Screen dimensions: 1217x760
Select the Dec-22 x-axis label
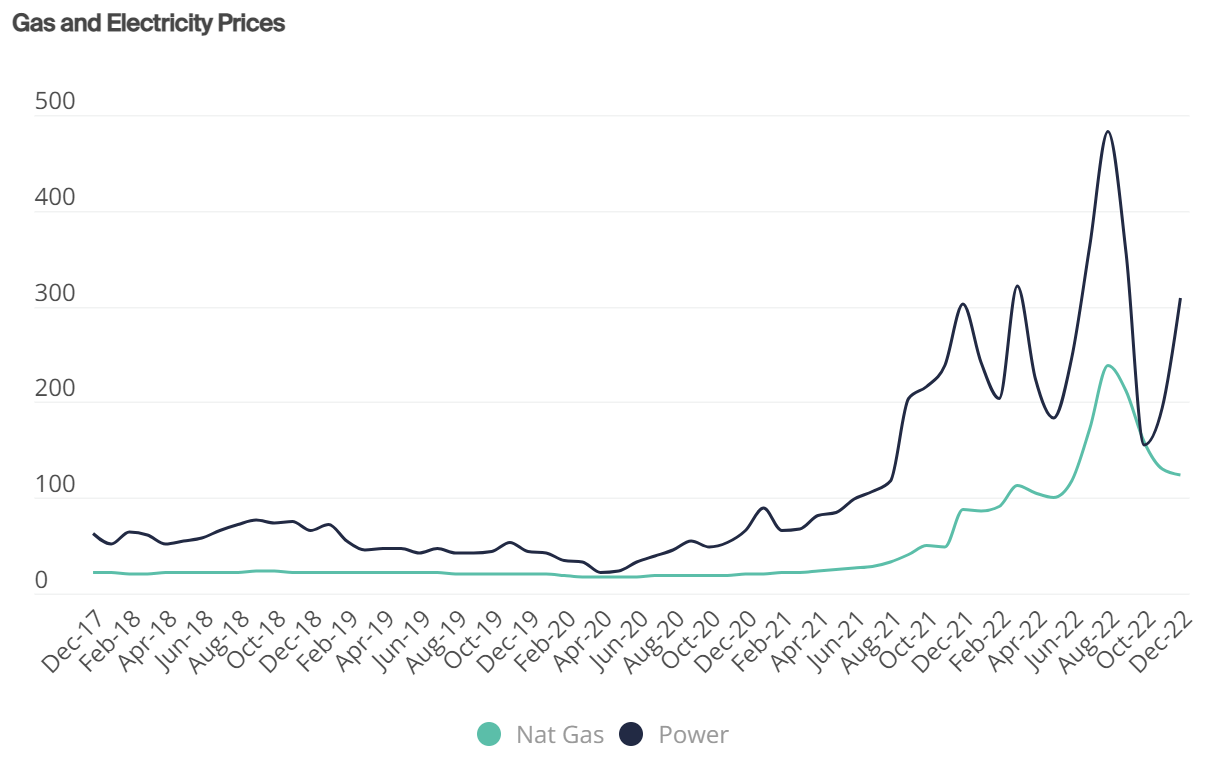point(1162,635)
